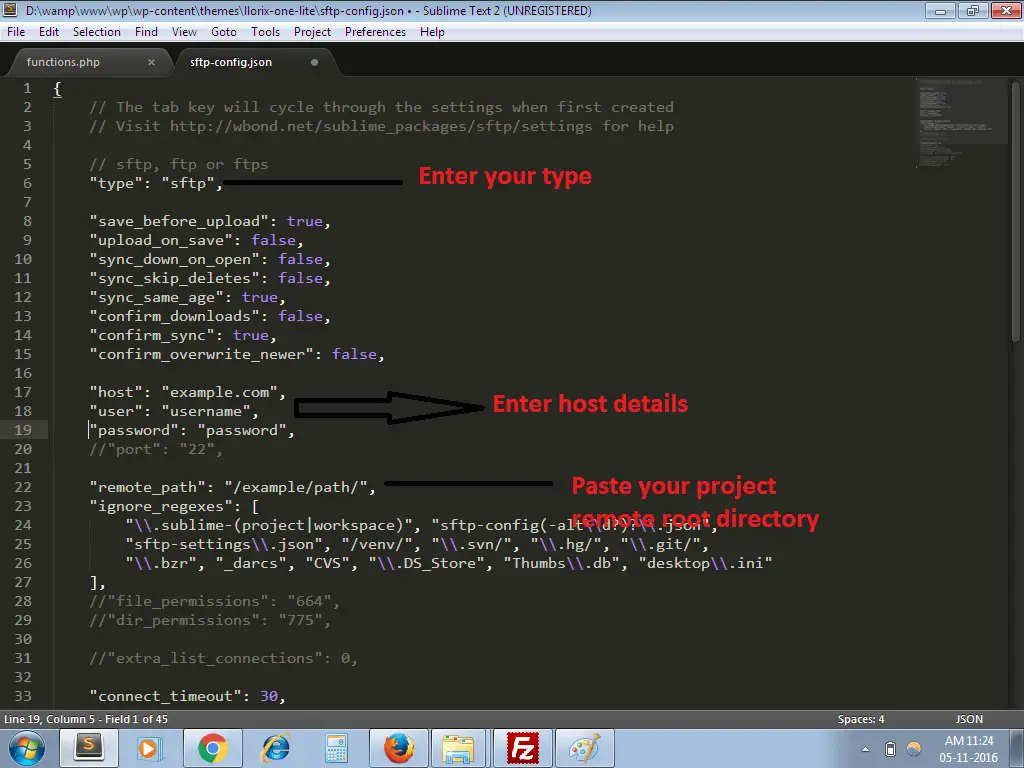Click the Windows Start button
1024x768 pixels.
pyautogui.click(x=26, y=748)
